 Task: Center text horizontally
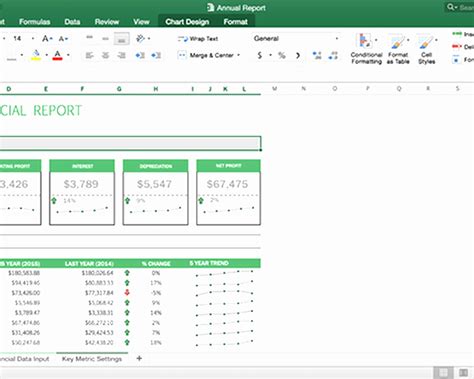pyautogui.click(x=105, y=55)
